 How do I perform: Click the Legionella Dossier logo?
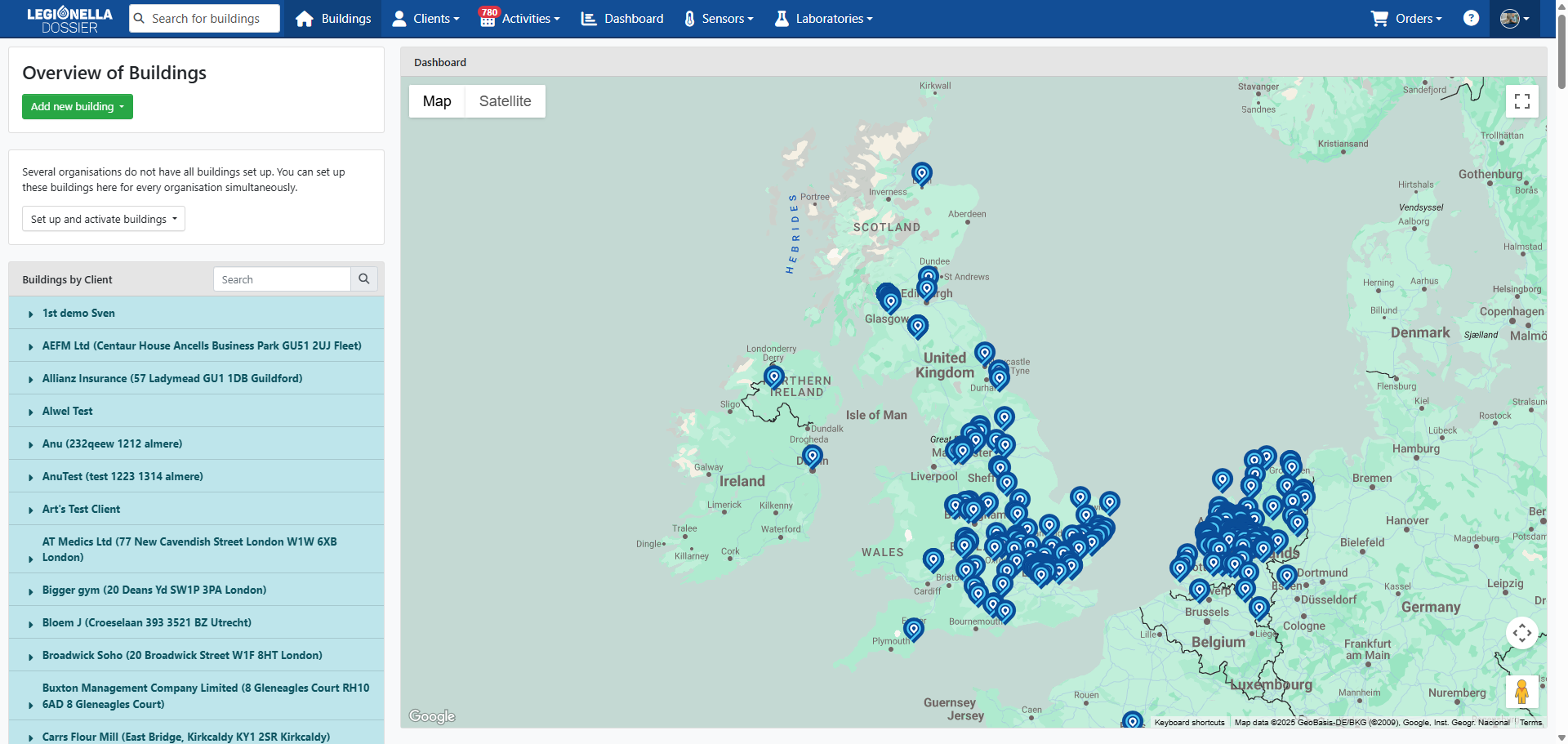(x=69, y=20)
